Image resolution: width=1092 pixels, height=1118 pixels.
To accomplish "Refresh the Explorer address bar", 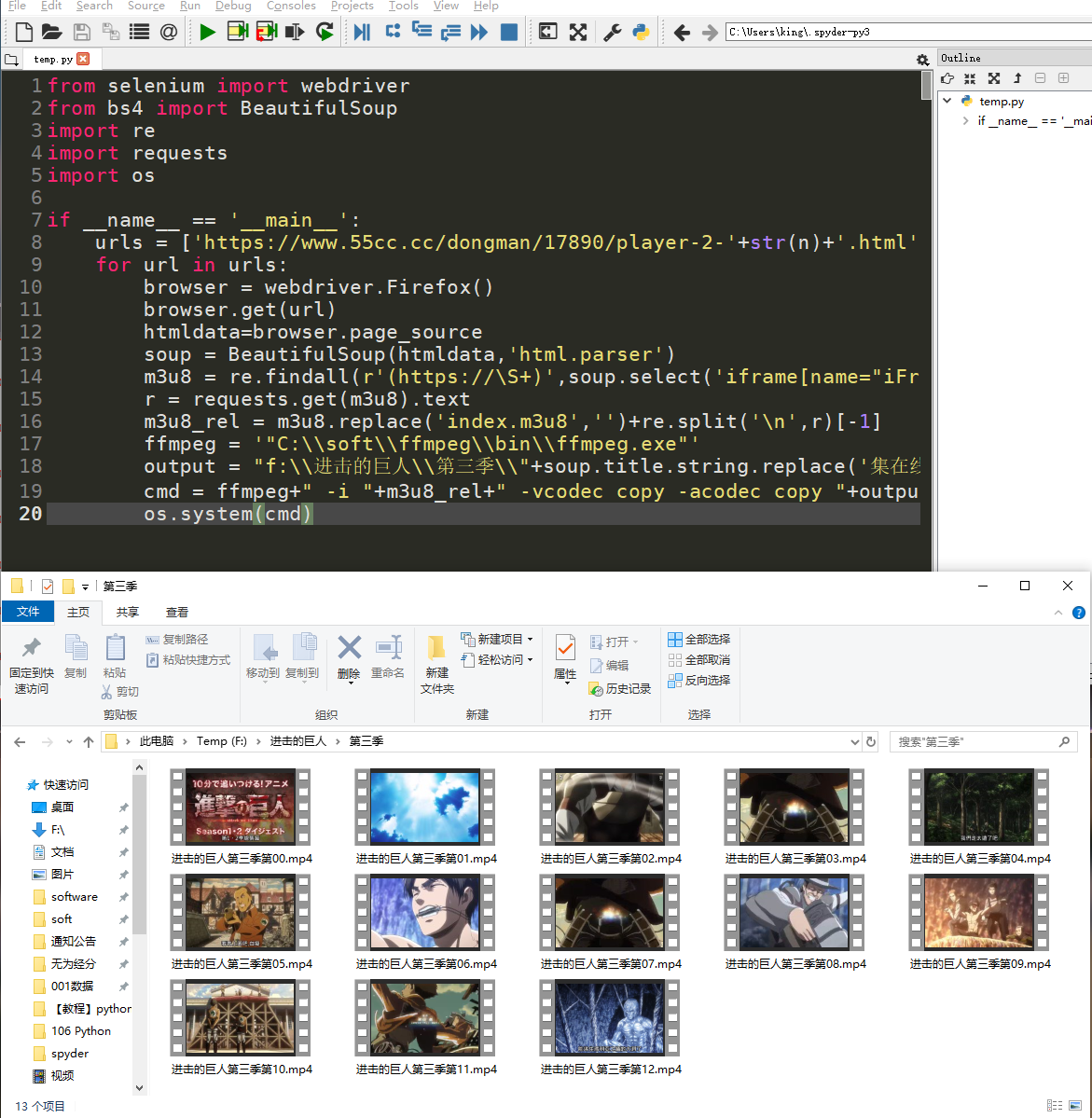I will (871, 741).
